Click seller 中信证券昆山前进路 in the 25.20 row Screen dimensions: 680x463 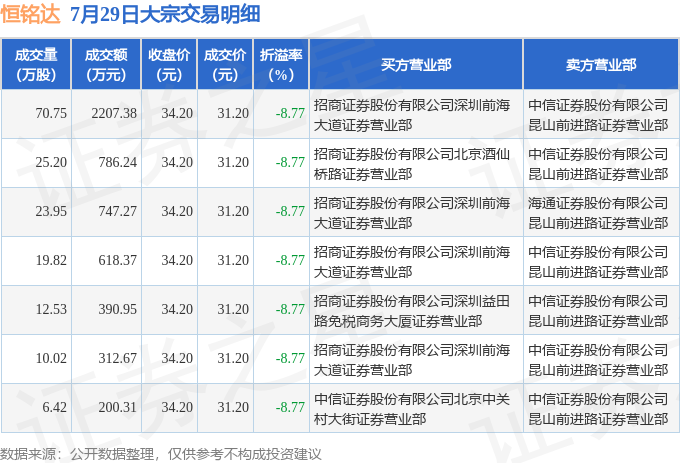coord(598,164)
